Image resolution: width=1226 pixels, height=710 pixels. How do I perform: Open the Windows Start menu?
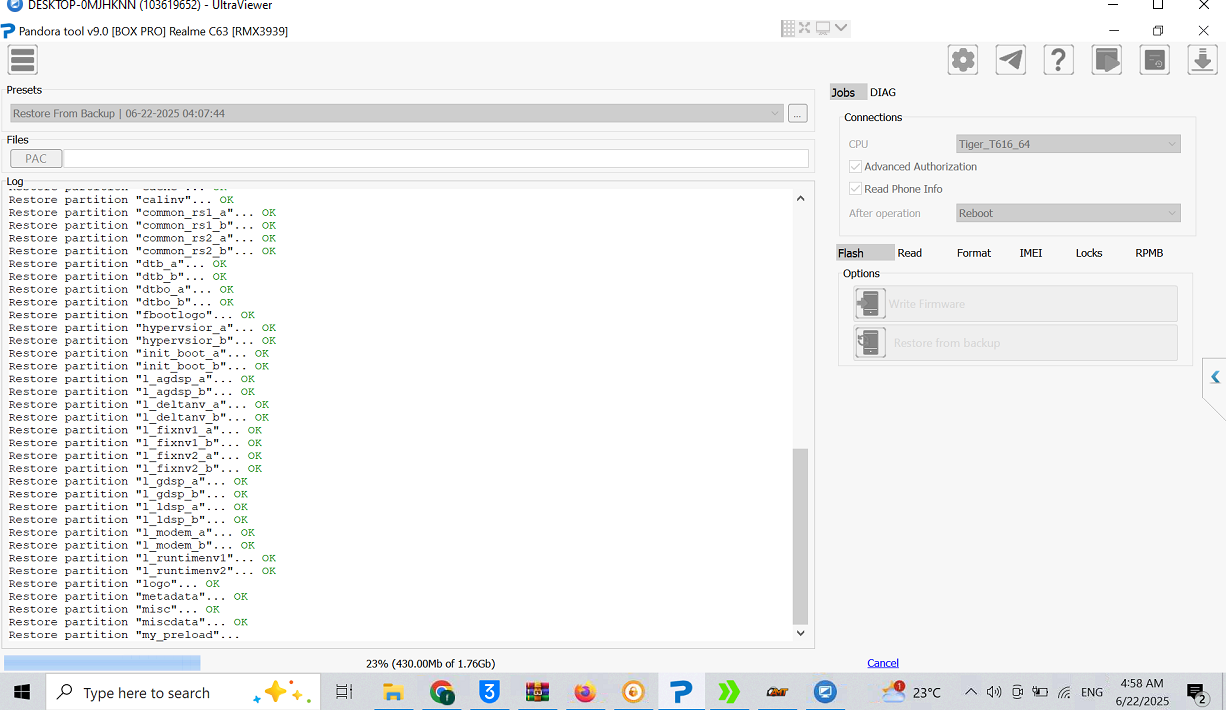pyautogui.click(x=22, y=692)
